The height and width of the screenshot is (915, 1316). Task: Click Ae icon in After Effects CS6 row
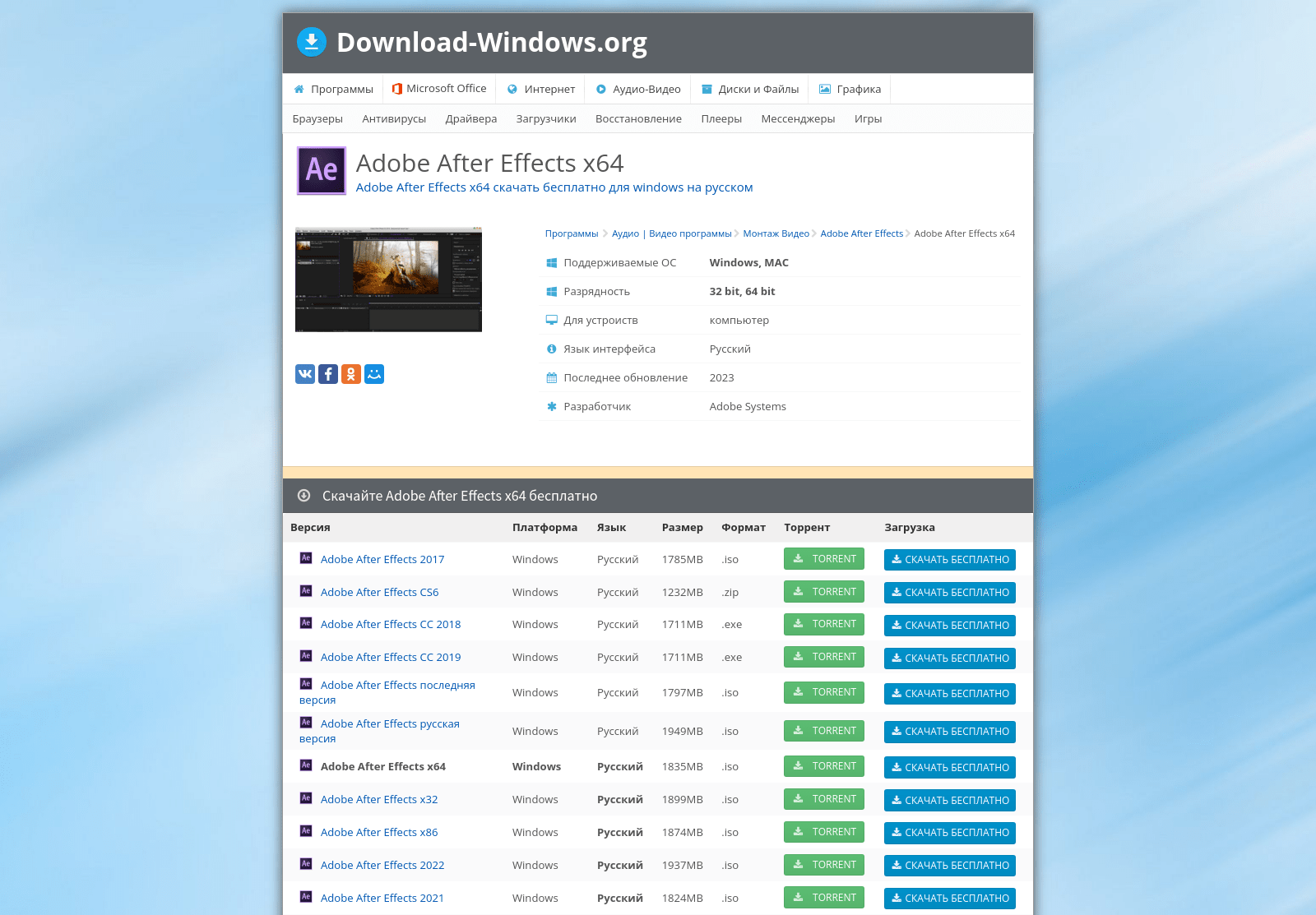click(306, 590)
